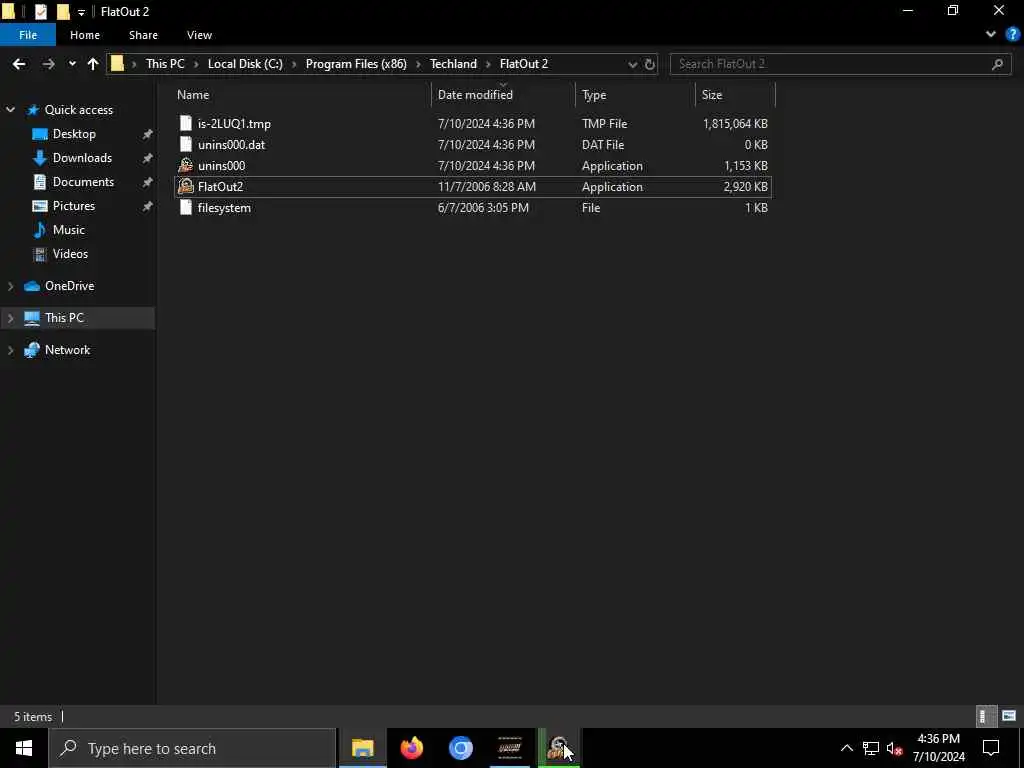
Task: Click the volume muted tray icon
Action: pos(894,748)
